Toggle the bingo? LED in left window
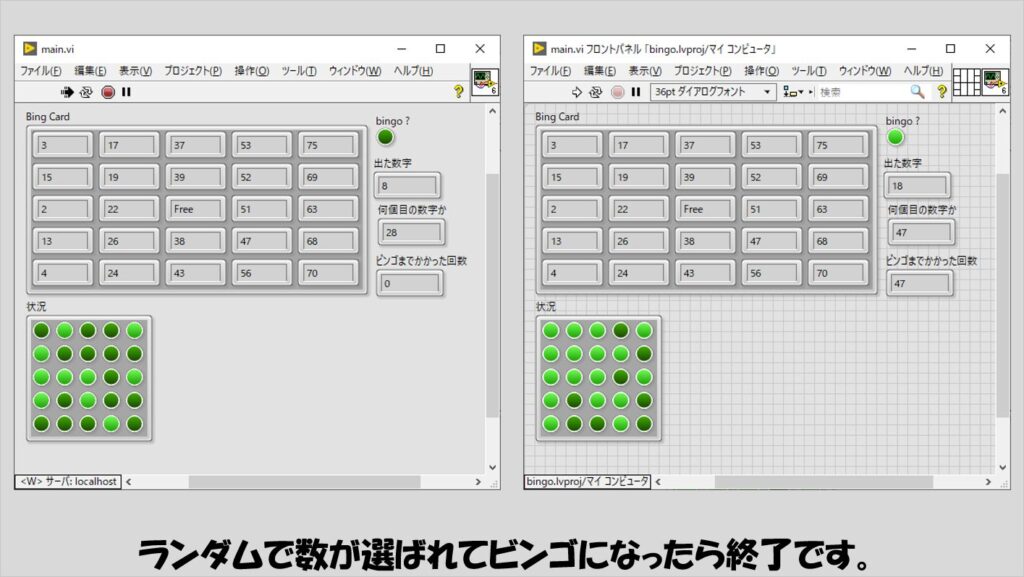The height and width of the screenshot is (577, 1024). point(385,137)
